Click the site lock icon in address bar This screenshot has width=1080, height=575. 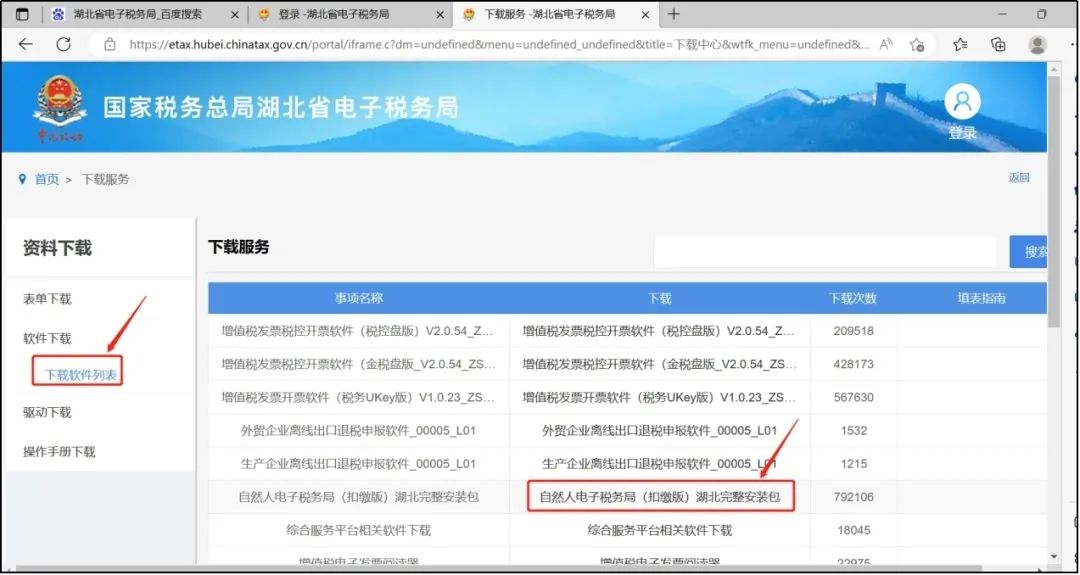(110, 45)
